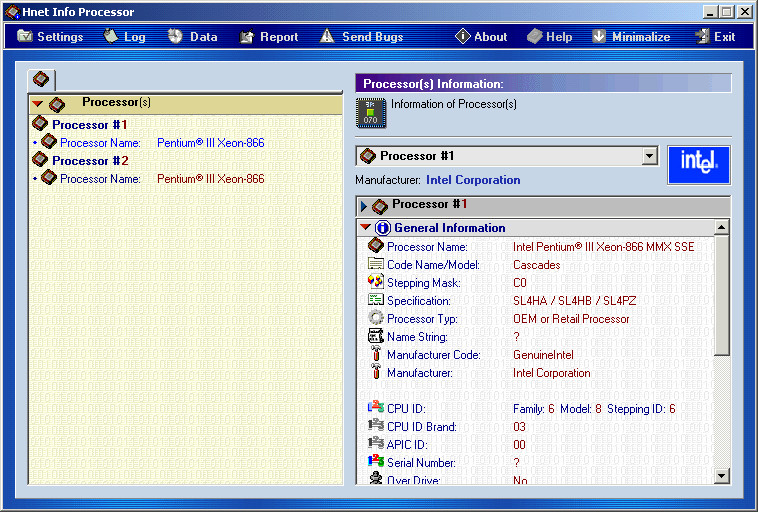Collapse the Processor(s) tree root
Image resolution: width=758 pixels, height=512 pixels.
click(37, 103)
